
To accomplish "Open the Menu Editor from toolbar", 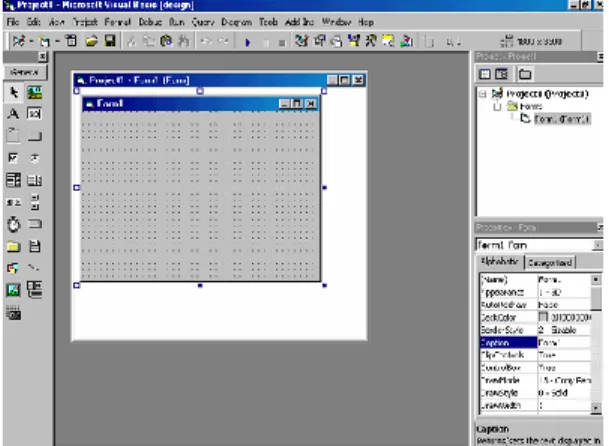I will (x=71, y=41).
